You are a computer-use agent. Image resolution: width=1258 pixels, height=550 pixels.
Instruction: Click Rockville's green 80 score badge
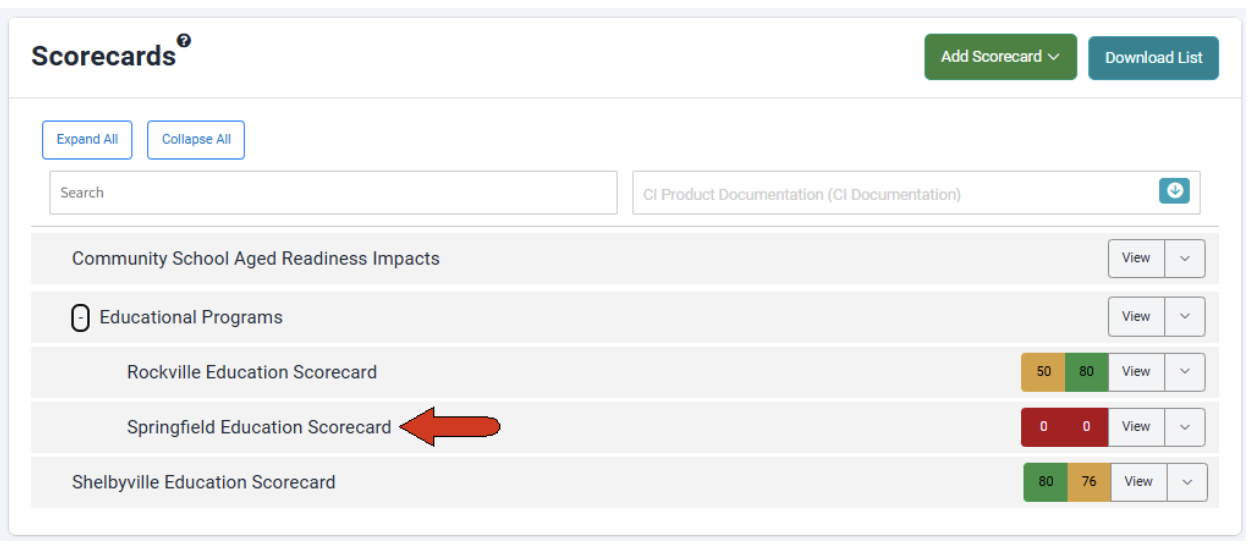(1087, 372)
